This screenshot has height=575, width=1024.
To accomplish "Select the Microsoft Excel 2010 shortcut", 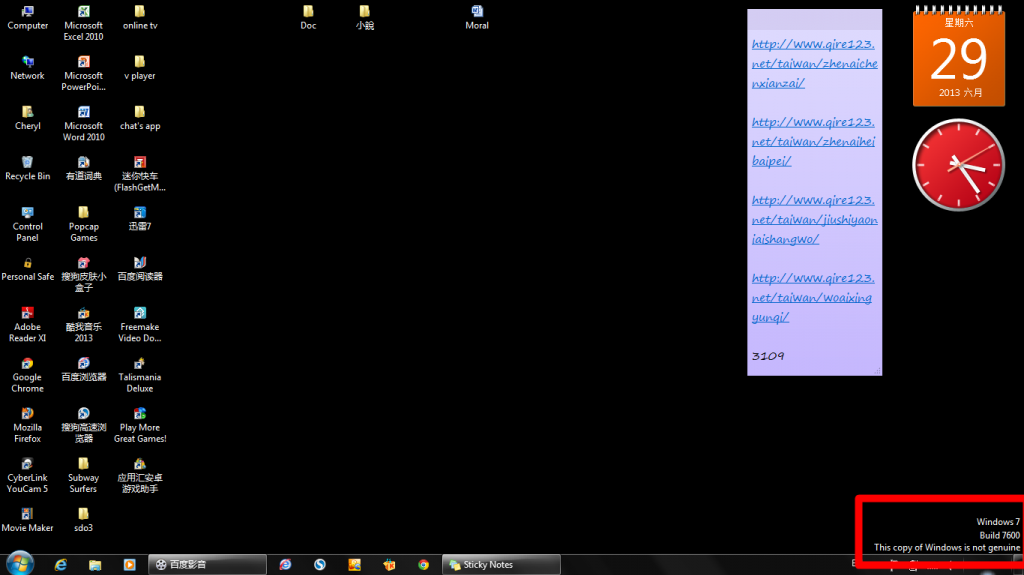I will 84,13.
